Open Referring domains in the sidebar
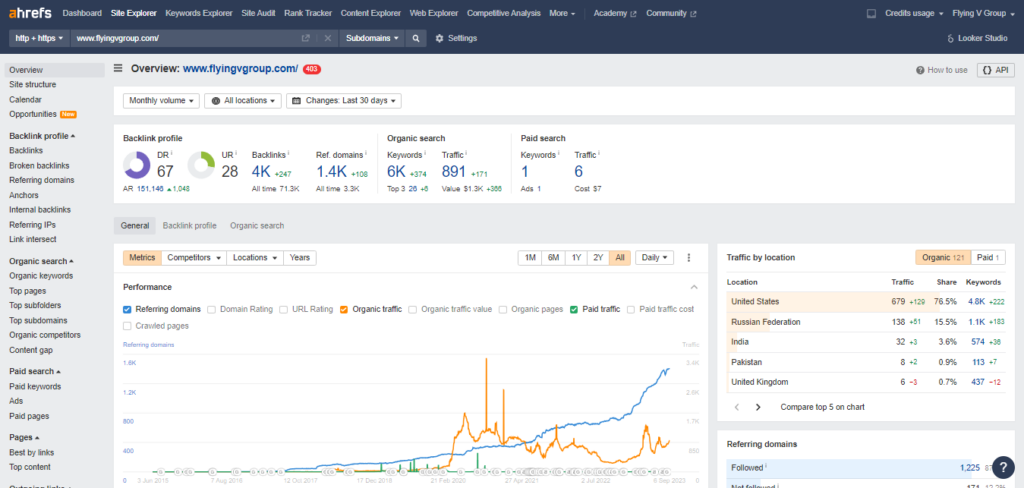1024x488 pixels. pos(42,180)
